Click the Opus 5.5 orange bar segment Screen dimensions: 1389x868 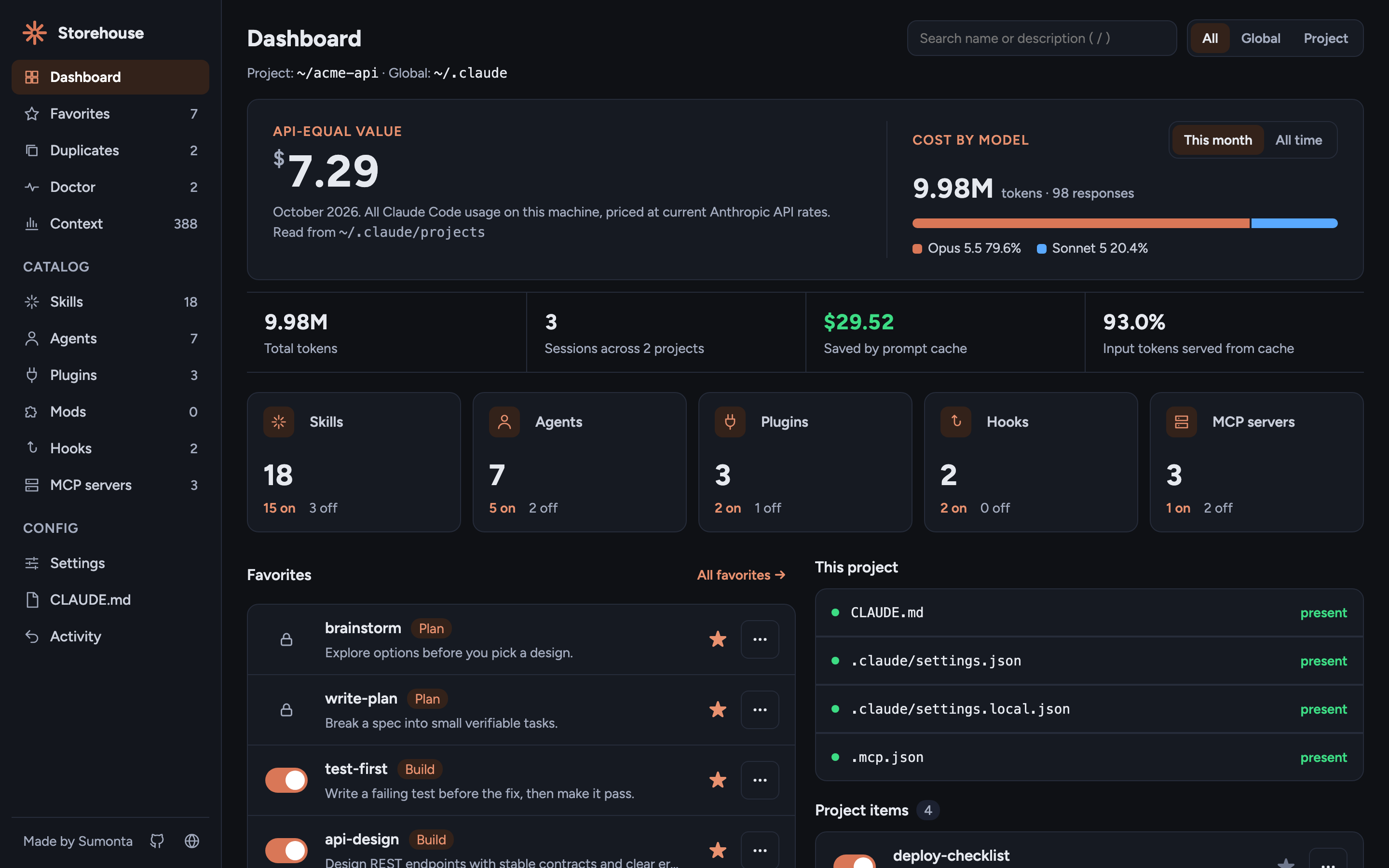click(x=1081, y=223)
